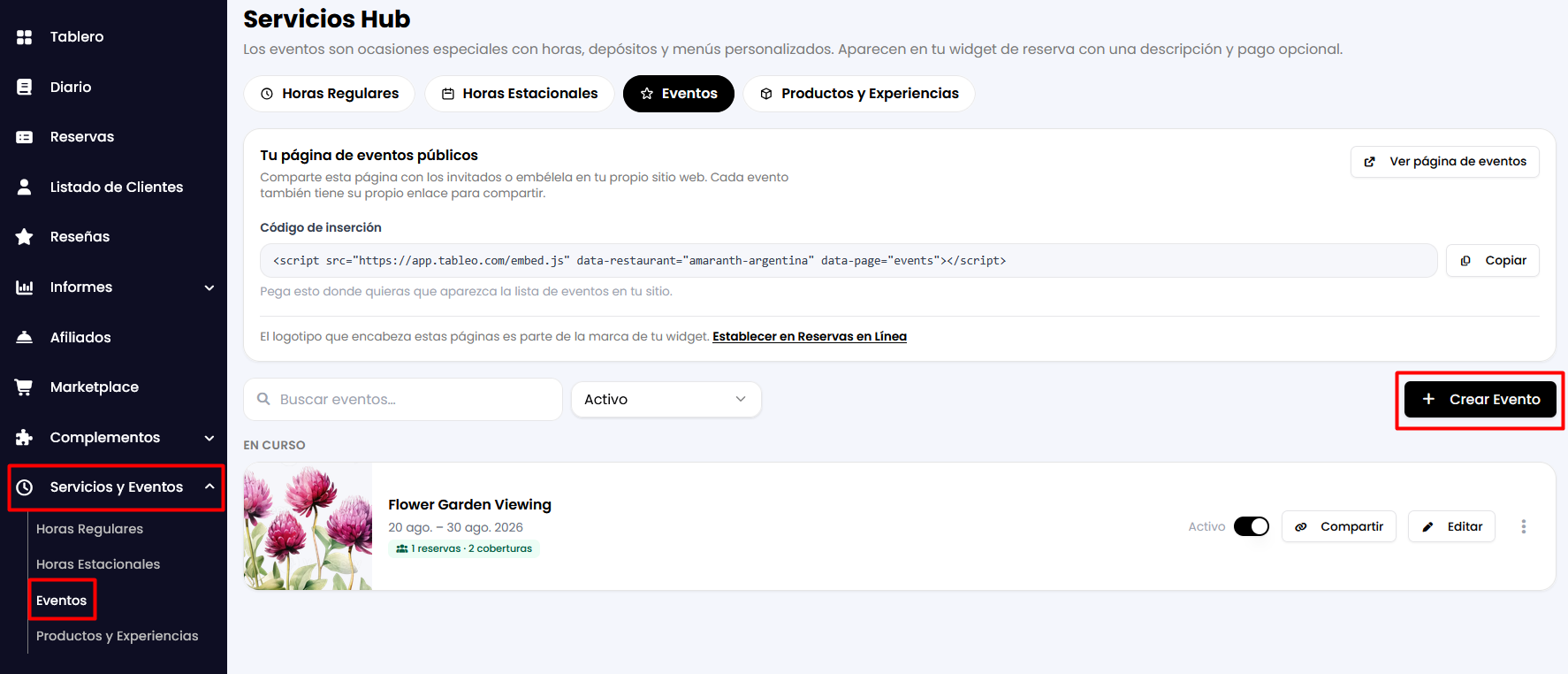
Task: Click the Copiar button
Action: pos(1493,261)
